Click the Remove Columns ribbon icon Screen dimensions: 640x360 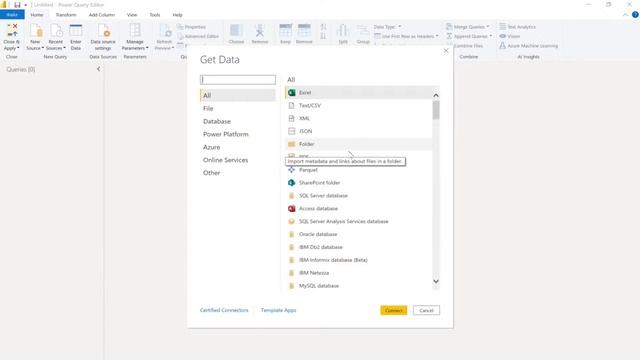point(260,31)
